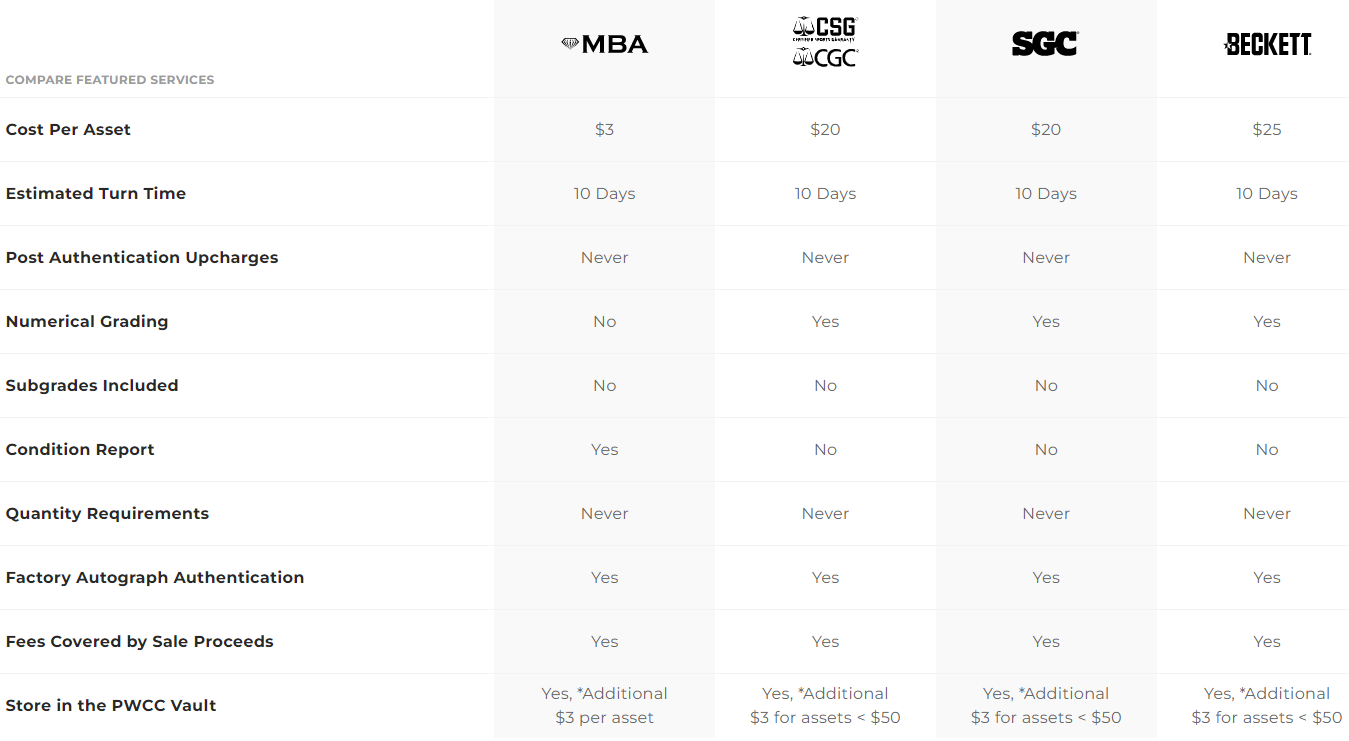Click Store in the PWCC Vault label
The width and height of the screenshot is (1349, 741).
pos(111,705)
